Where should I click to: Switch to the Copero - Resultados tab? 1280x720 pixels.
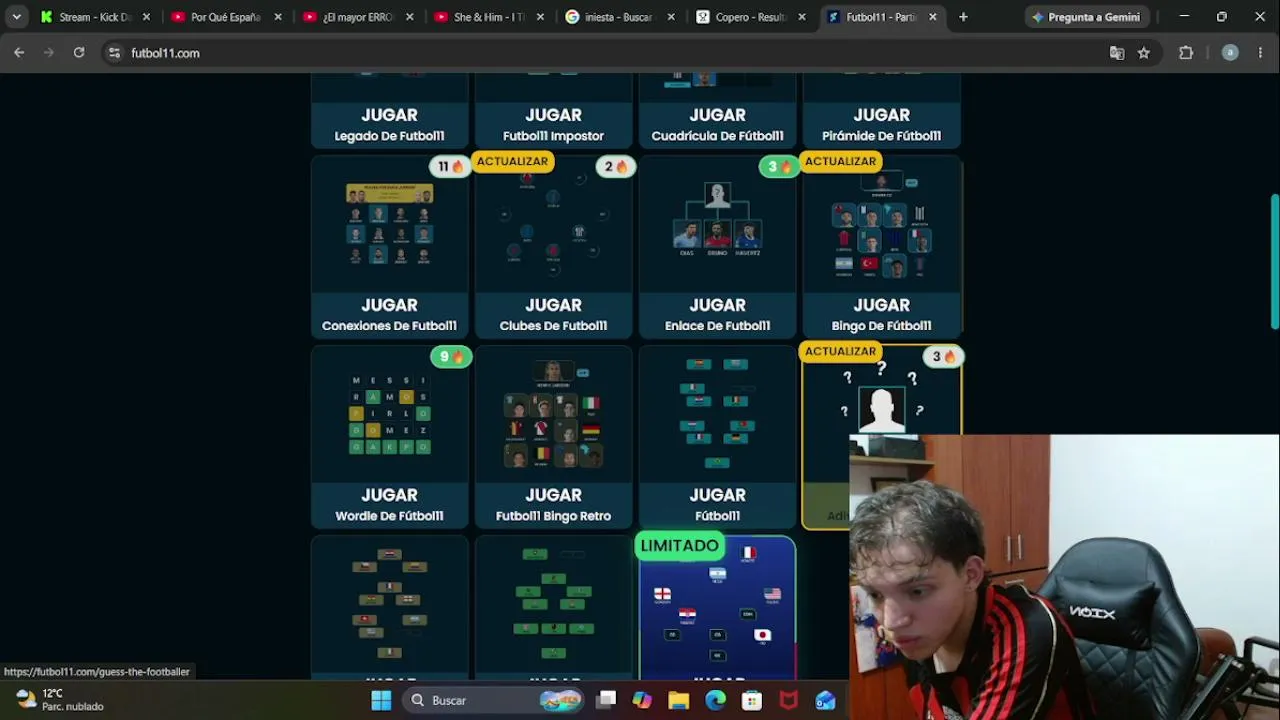(x=751, y=17)
